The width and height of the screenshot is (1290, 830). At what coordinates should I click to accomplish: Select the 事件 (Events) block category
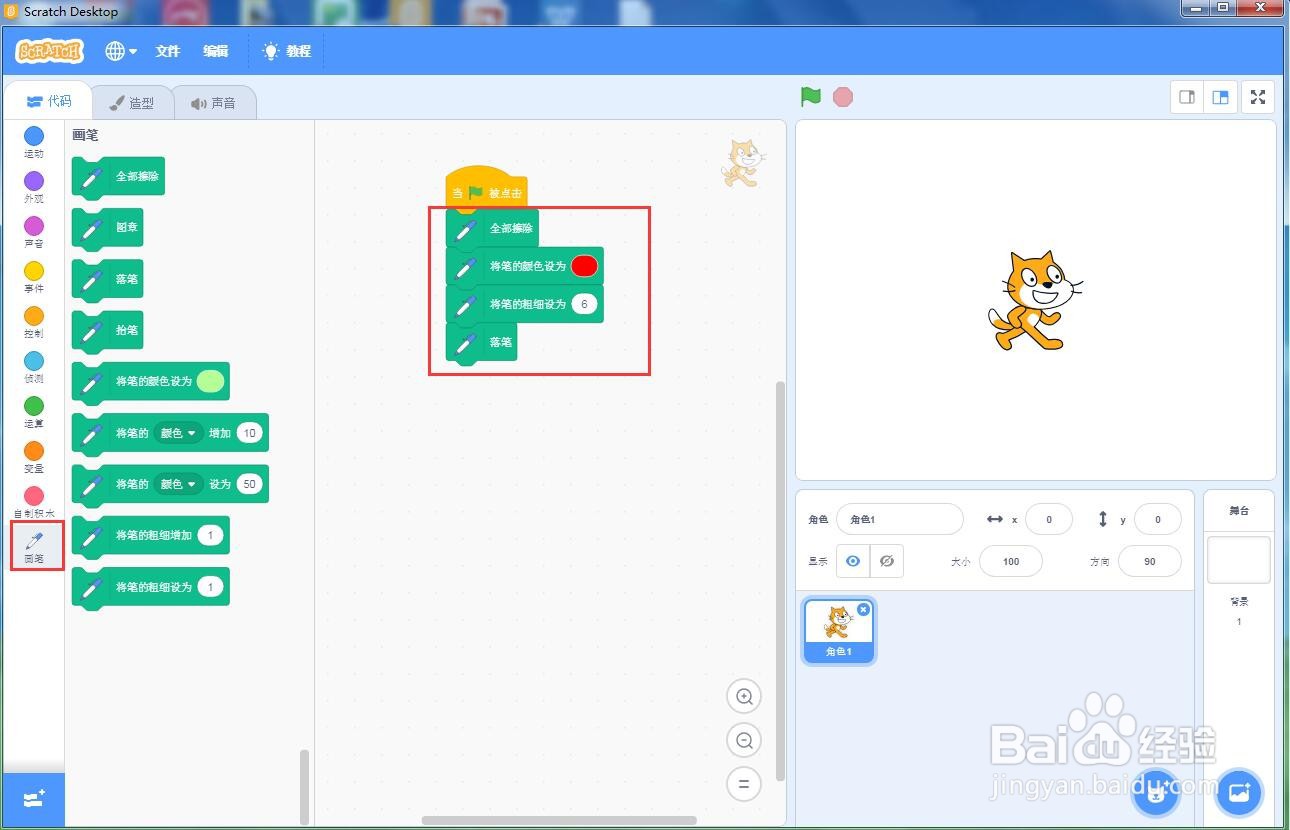coord(33,278)
